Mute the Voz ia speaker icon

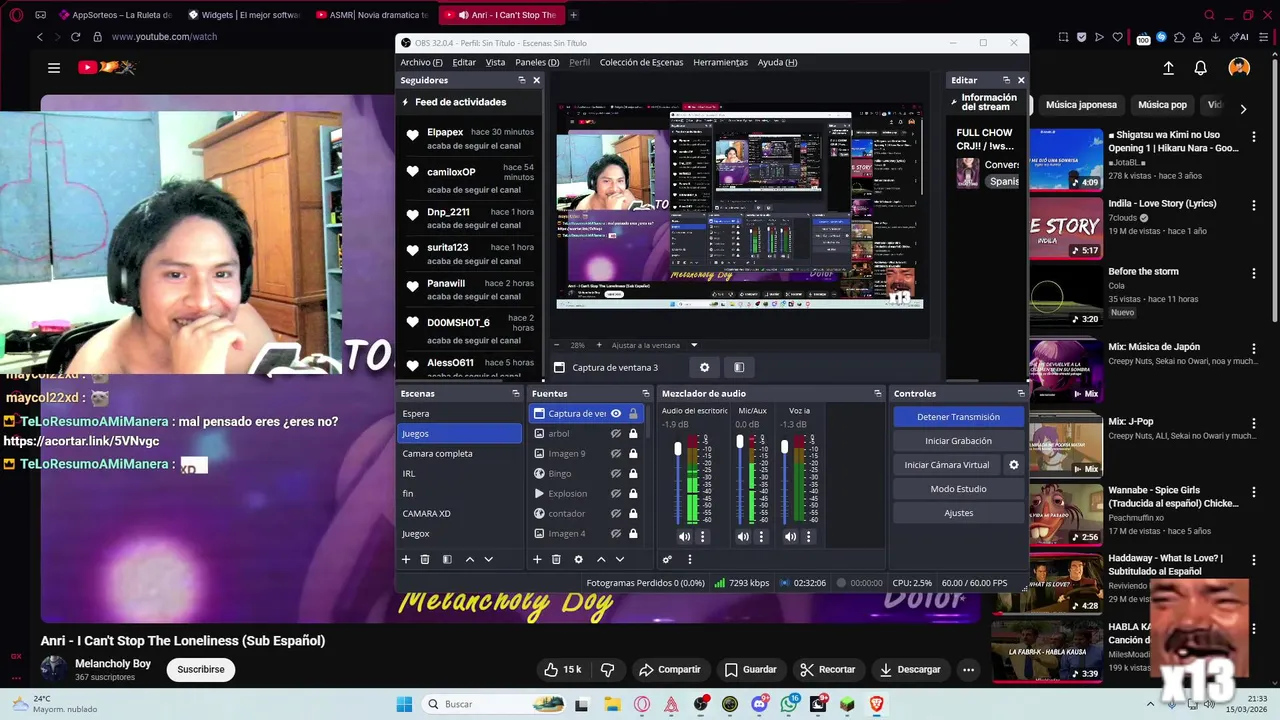[790, 536]
